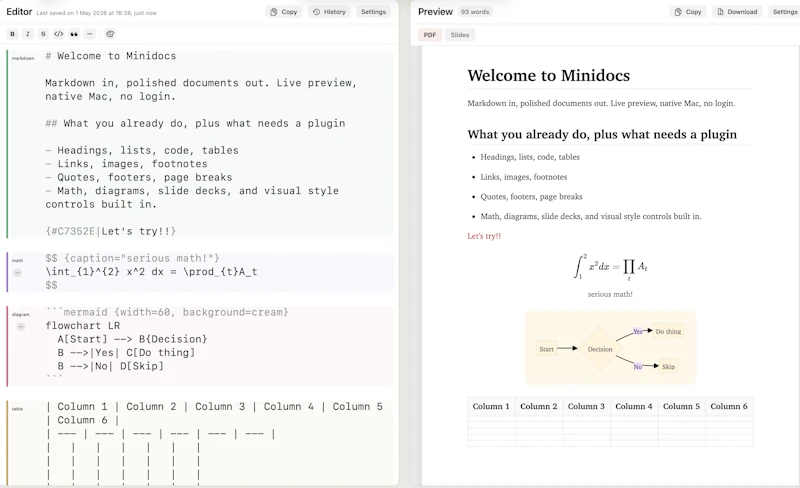The width and height of the screenshot is (800, 488).
Task: Apply italic formatting from the toolbar
Action: tap(28, 34)
